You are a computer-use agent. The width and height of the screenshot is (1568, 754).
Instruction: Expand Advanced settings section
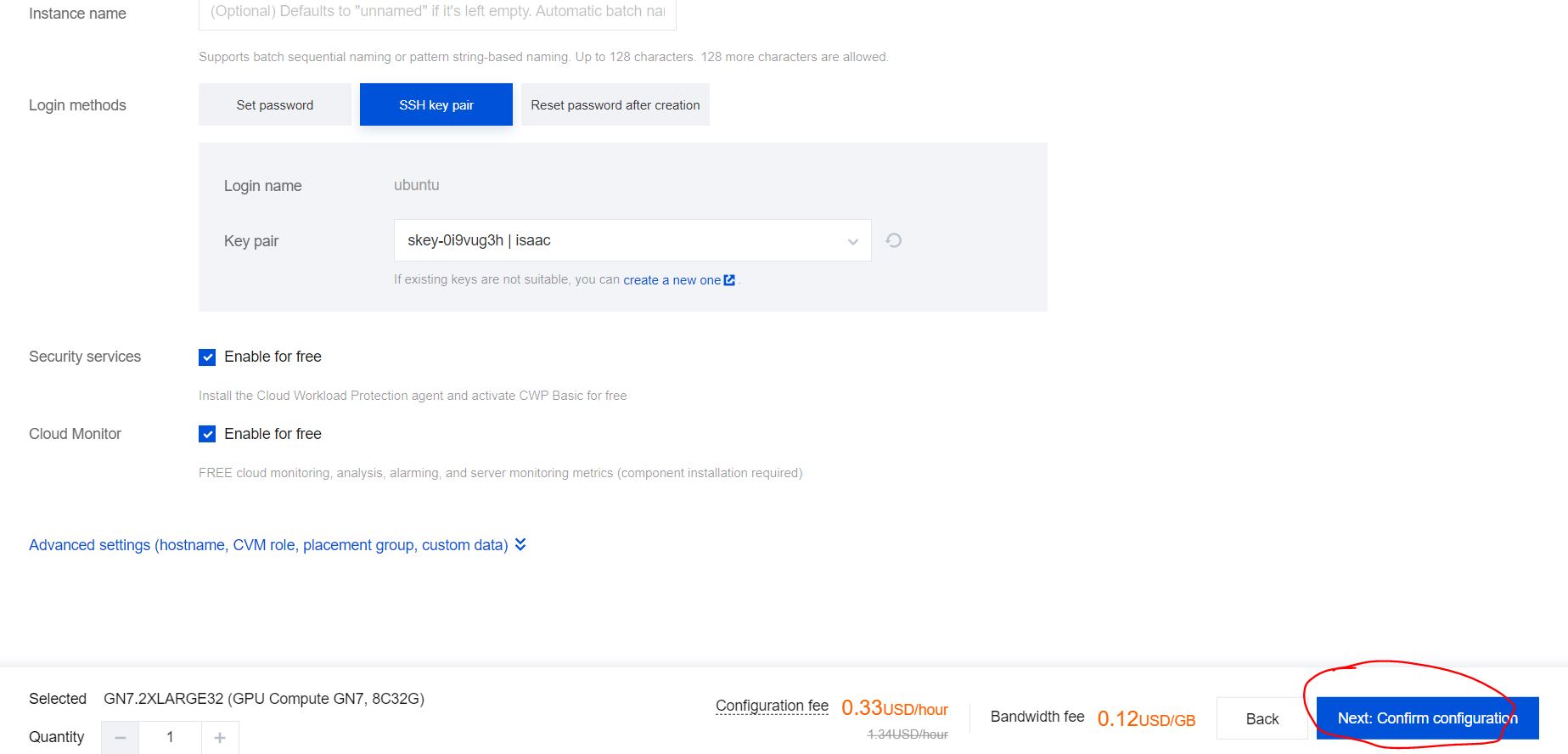pyautogui.click(x=268, y=544)
